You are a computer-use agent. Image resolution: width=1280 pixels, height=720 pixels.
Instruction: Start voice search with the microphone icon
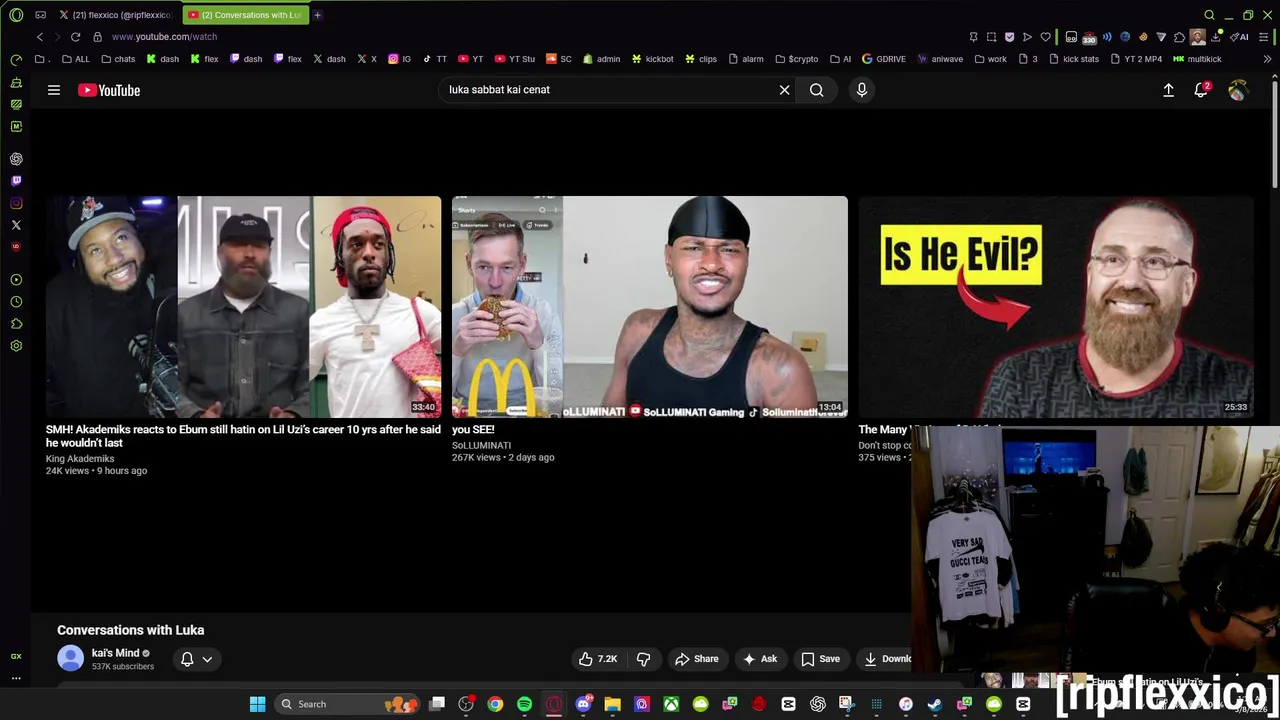coord(862,90)
